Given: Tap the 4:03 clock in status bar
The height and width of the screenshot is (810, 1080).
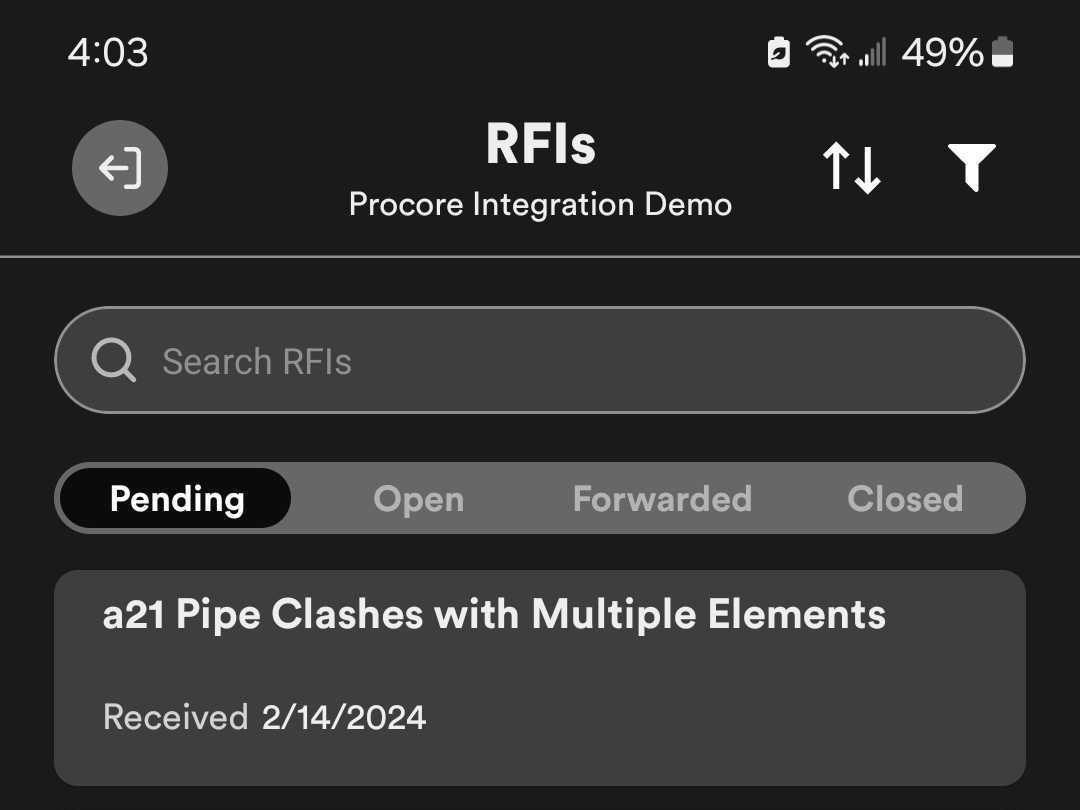Looking at the screenshot, I should pyautogui.click(x=108, y=52).
